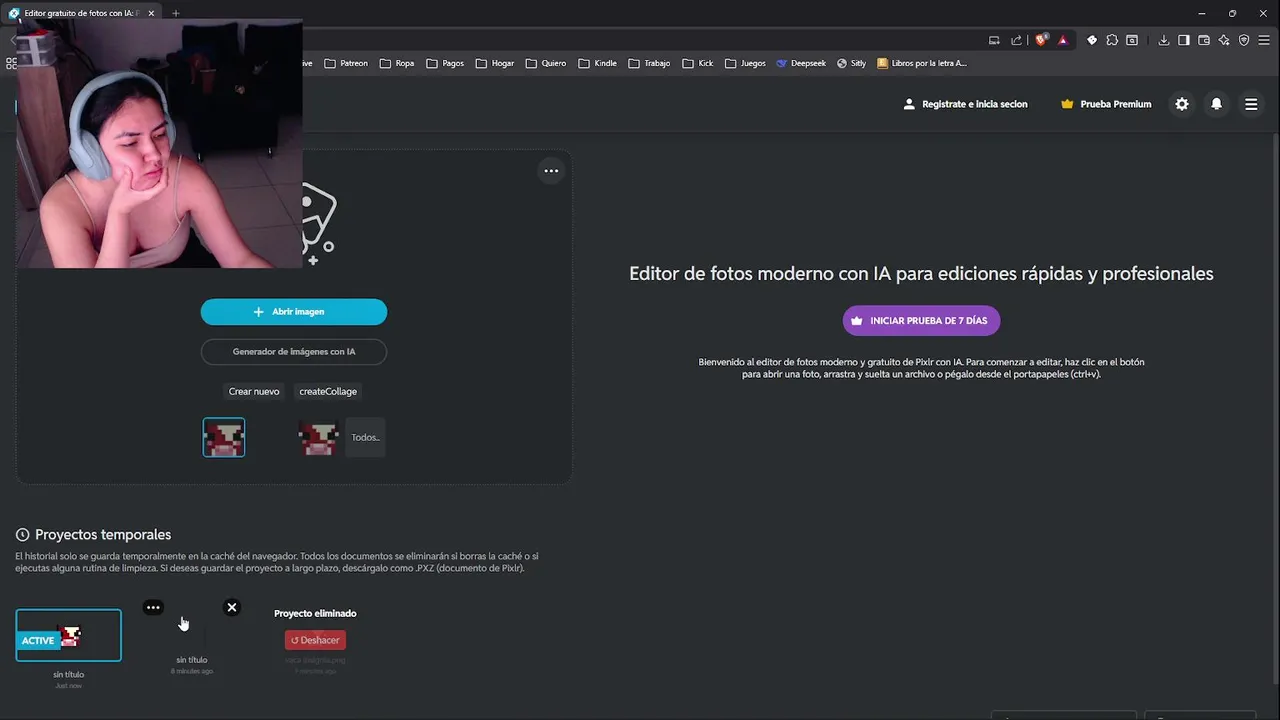Viewport: 1280px width, 720px height.
Task: Click 'sin título' label under the active project
Action: [68, 675]
